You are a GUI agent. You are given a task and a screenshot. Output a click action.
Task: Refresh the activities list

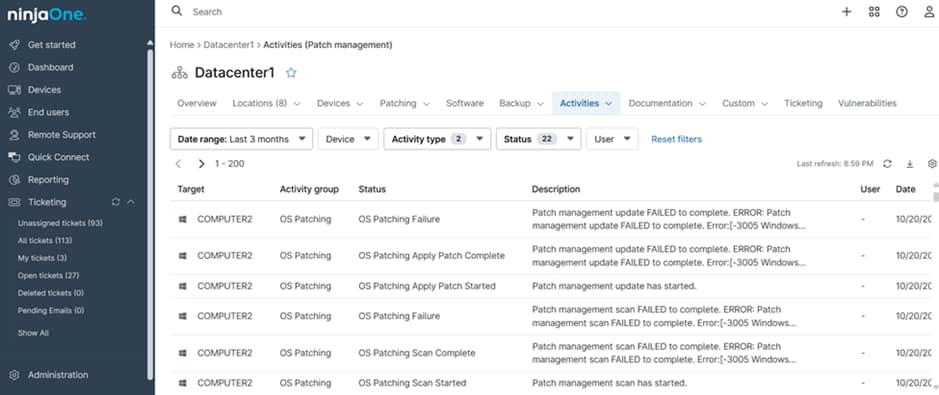887,163
